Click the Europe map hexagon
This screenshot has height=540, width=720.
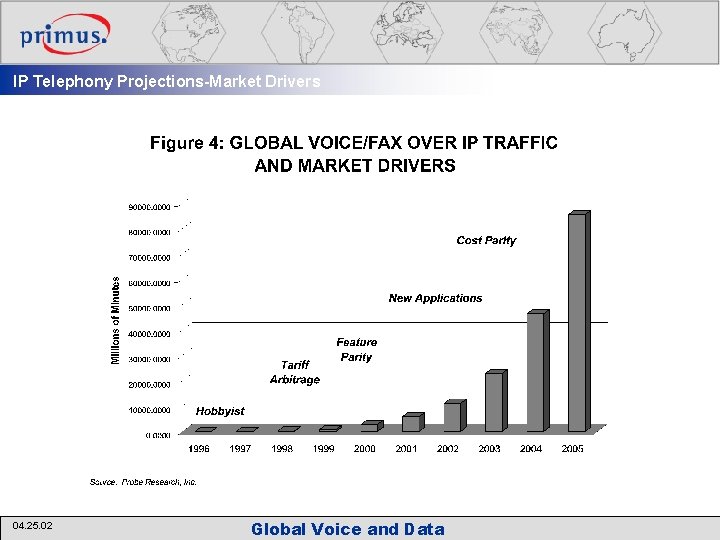pos(407,33)
